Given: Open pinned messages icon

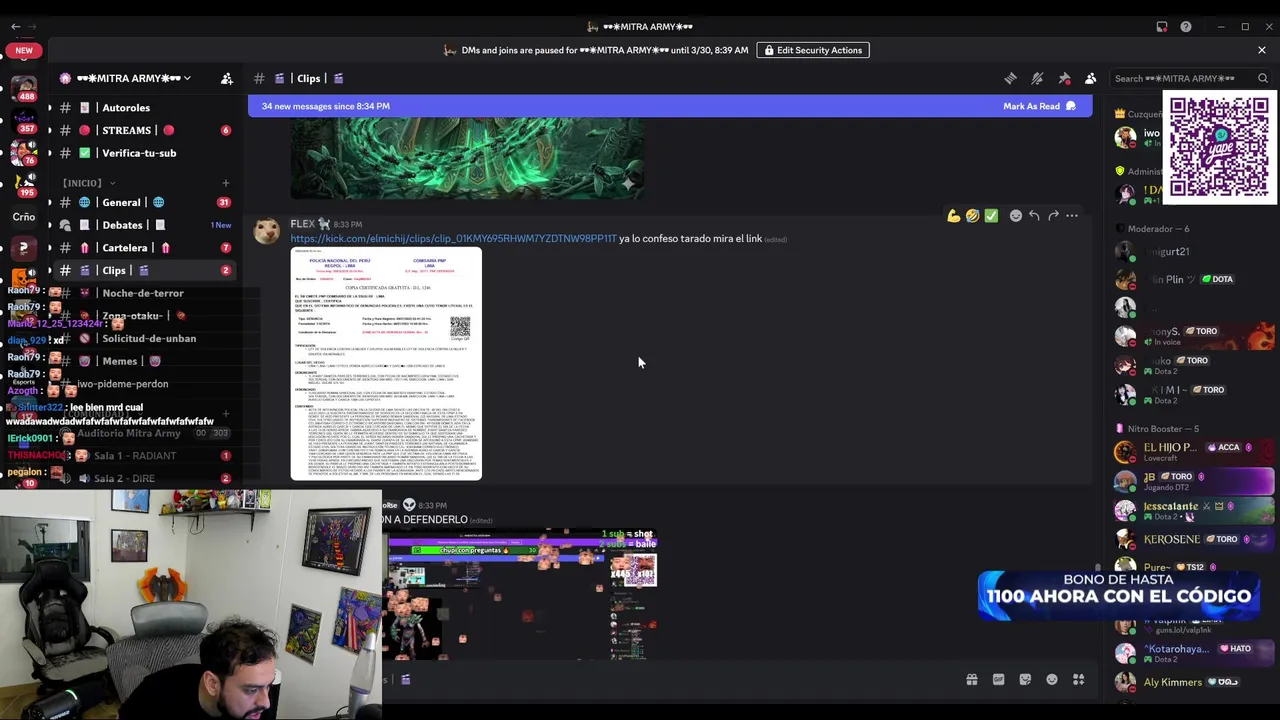Looking at the screenshot, I should pyautogui.click(x=1064, y=78).
